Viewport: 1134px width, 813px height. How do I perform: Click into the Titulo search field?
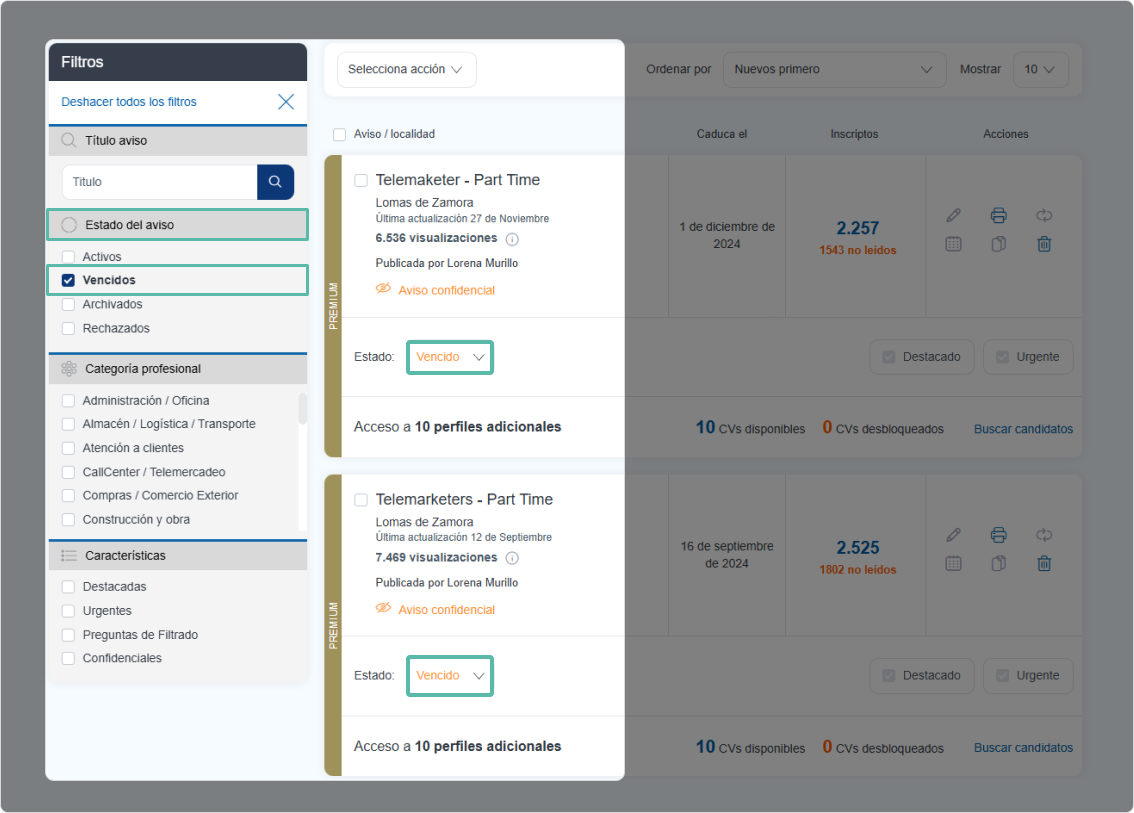160,182
